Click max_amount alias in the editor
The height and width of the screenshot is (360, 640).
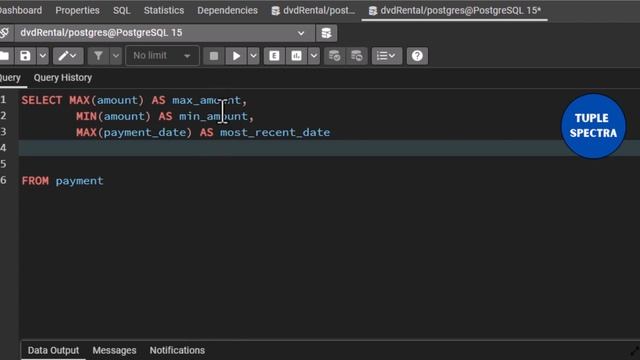(207, 100)
